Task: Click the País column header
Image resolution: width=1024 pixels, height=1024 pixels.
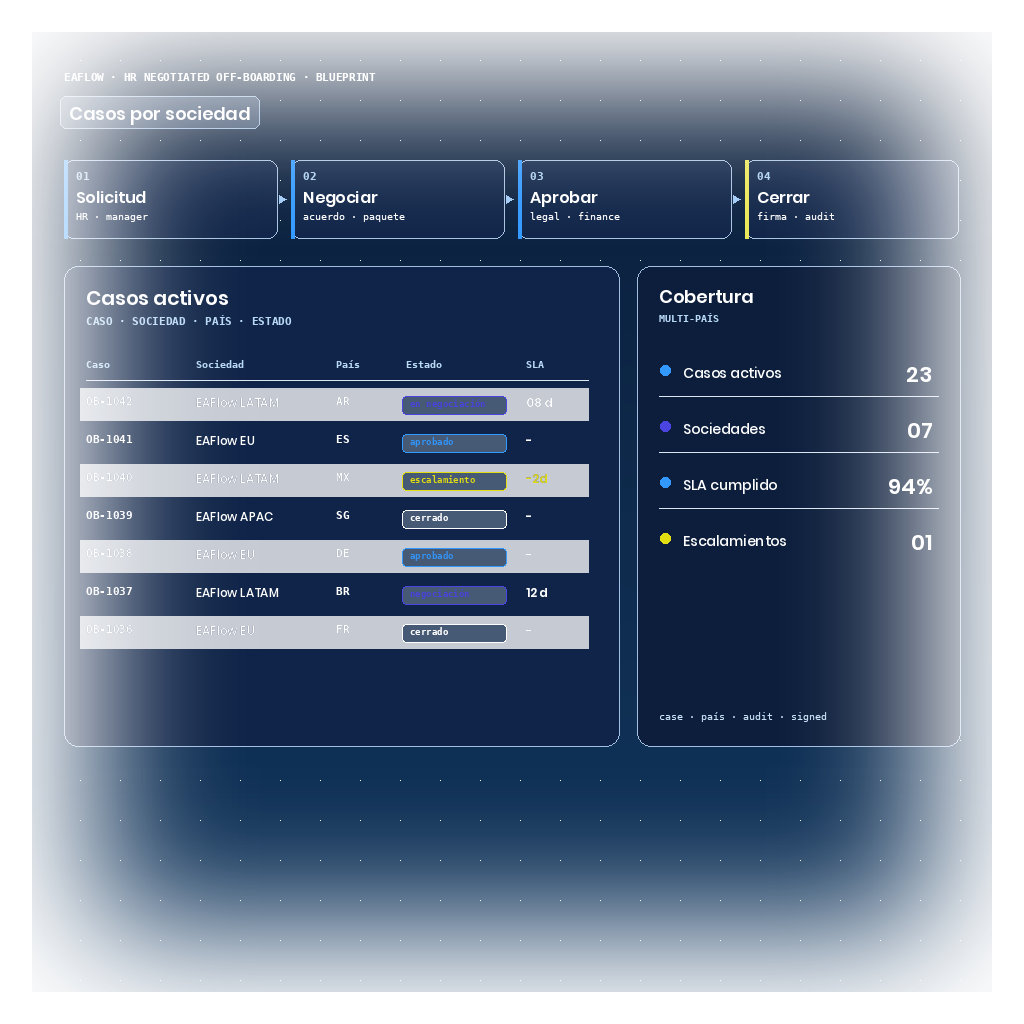Action: coord(347,364)
